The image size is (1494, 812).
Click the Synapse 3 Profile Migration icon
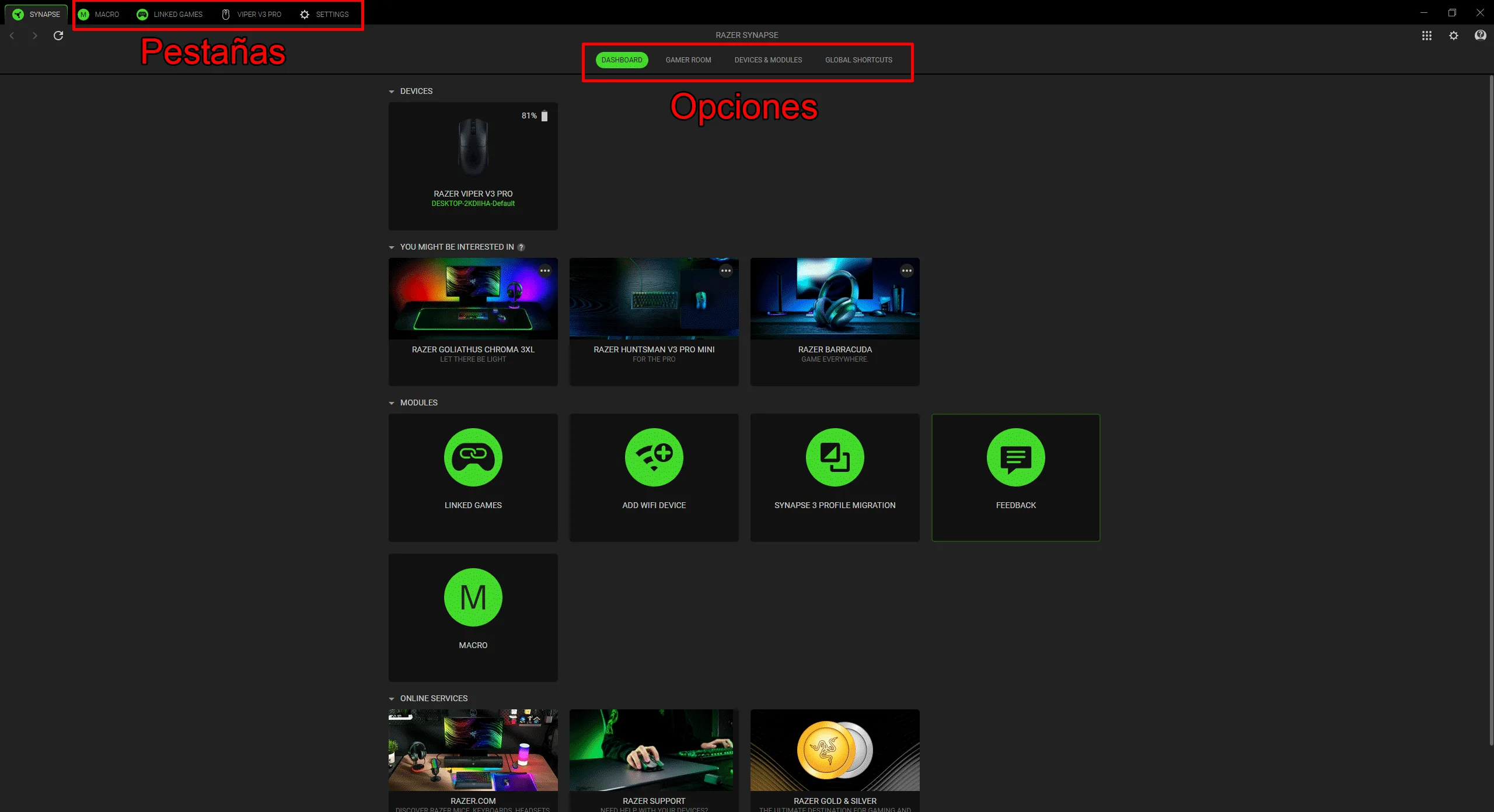click(x=835, y=457)
